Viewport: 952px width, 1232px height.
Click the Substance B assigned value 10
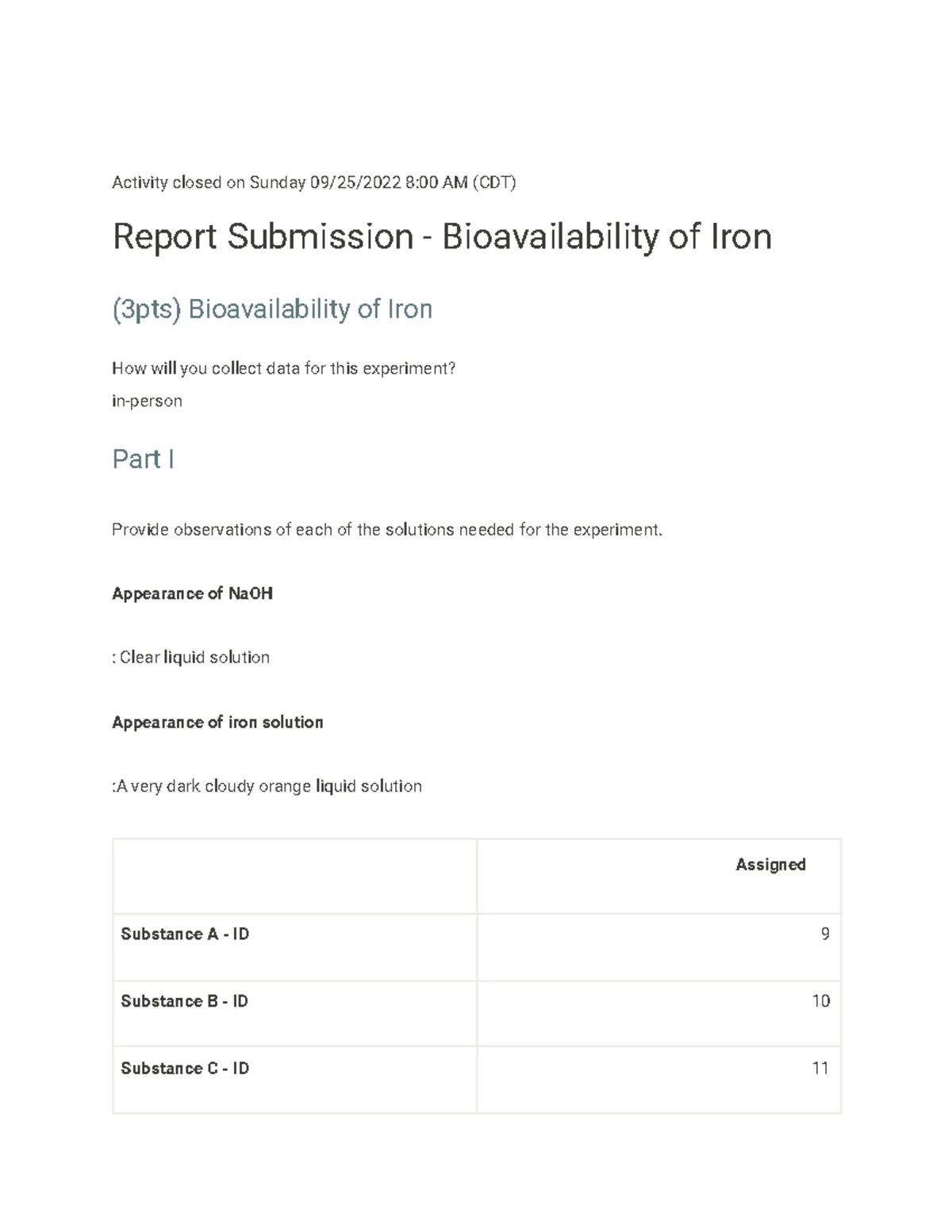click(820, 1002)
